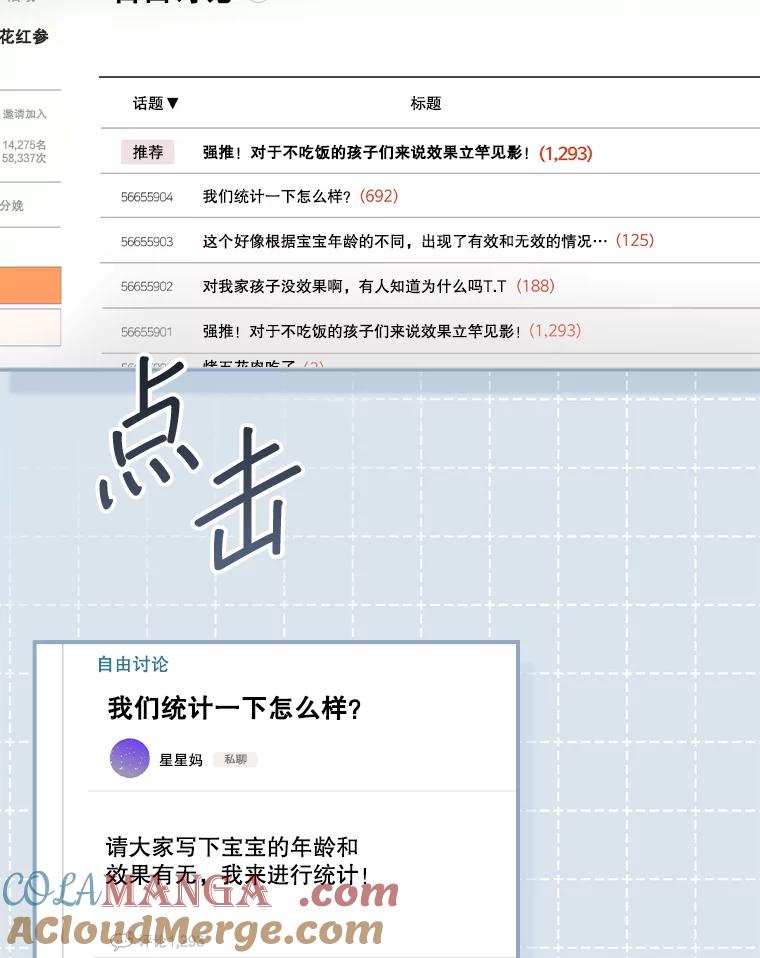Open post 对我家孩子没效果啊
The image size is (760, 958).
point(354,286)
